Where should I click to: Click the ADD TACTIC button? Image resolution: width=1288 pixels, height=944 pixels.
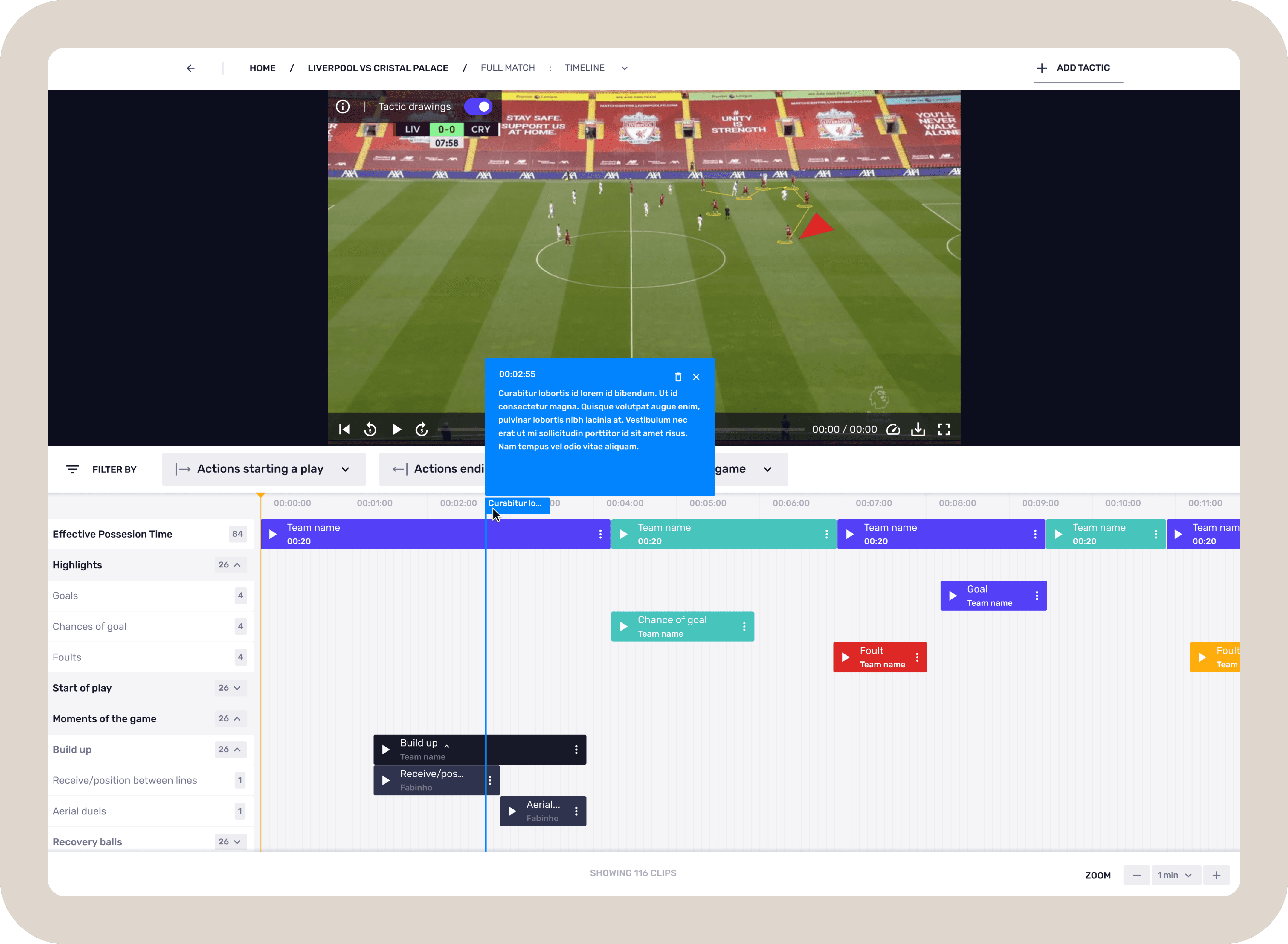(1078, 68)
